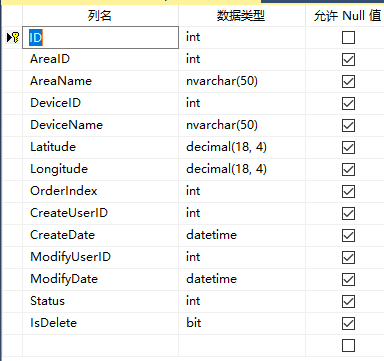Uncheck Allow Null for AreaName
The height and width of the screenshot is (361, 384).
pos(348,81)
